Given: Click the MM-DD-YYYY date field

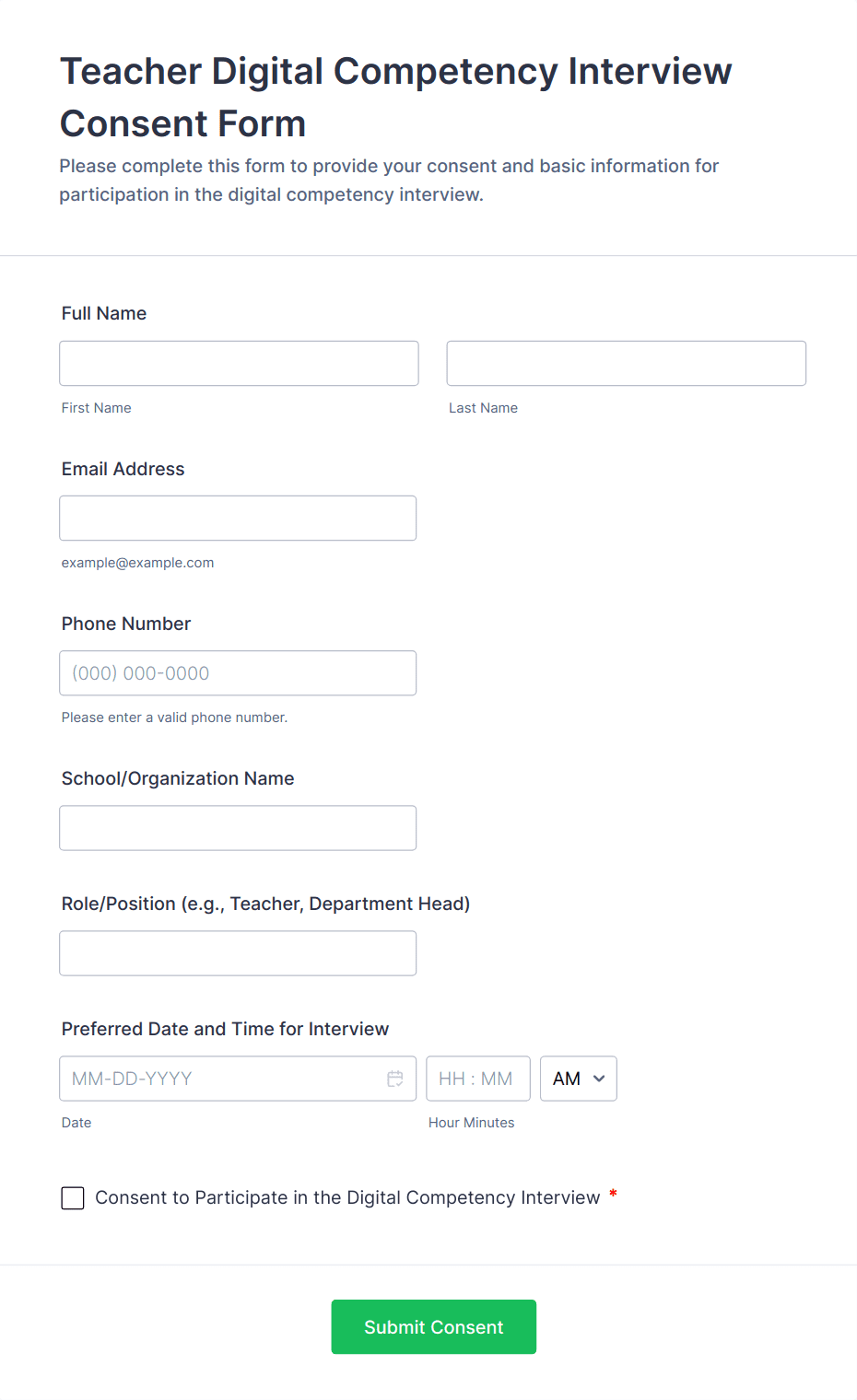Looking at the screenshot, I should tap(221, 1079).
